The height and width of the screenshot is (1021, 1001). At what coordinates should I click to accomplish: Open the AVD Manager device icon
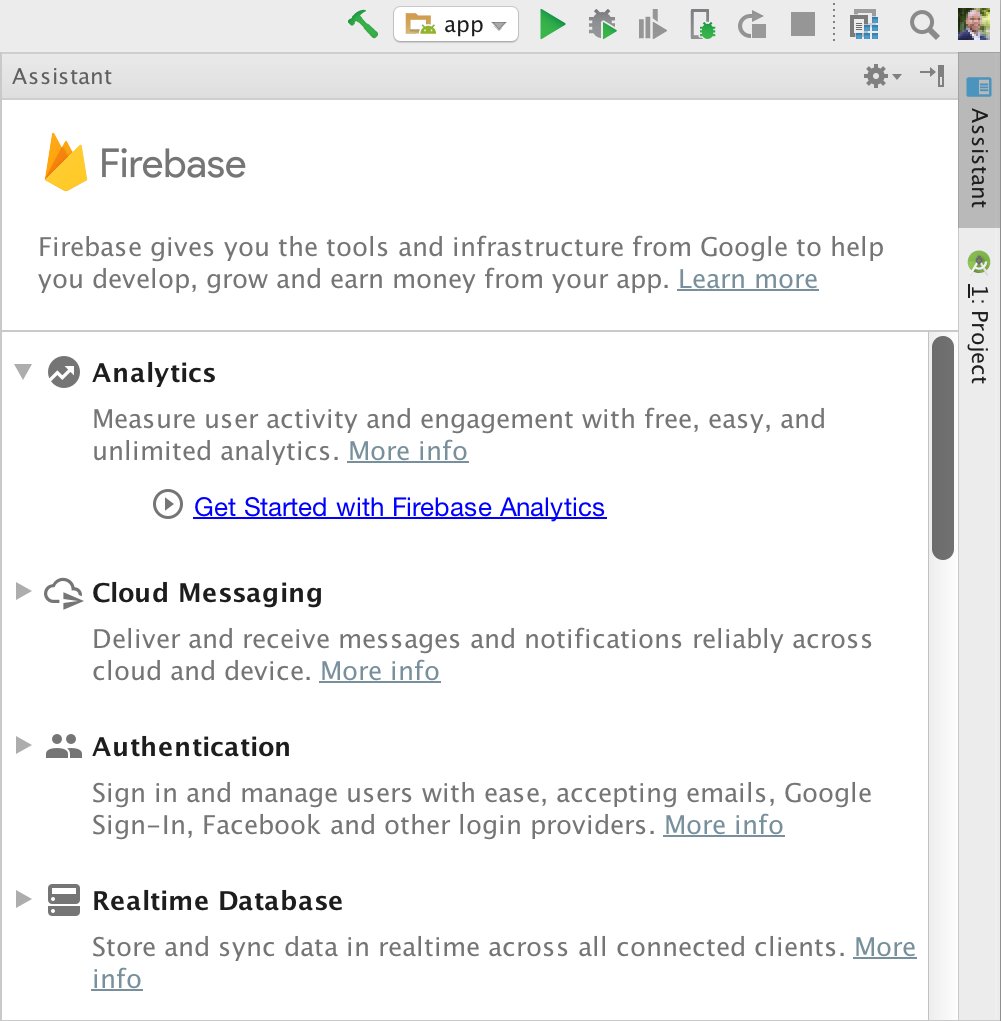click(x=863, y=24)
